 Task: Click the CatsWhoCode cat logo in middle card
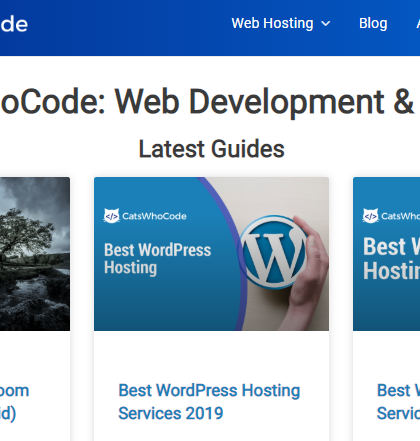(111, 216)
